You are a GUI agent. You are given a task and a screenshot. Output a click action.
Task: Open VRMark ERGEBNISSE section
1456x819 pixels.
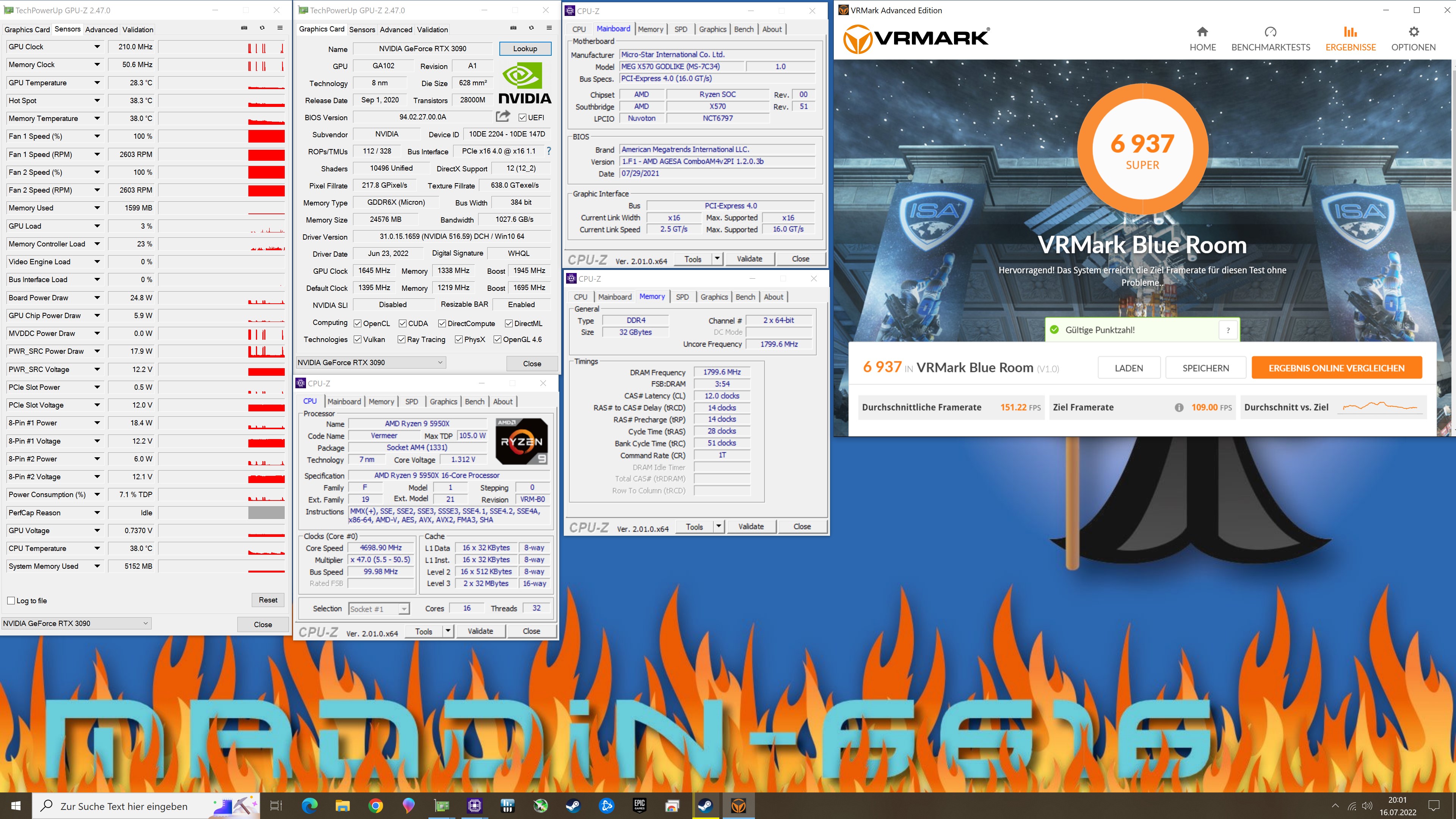coord(1350,38)
